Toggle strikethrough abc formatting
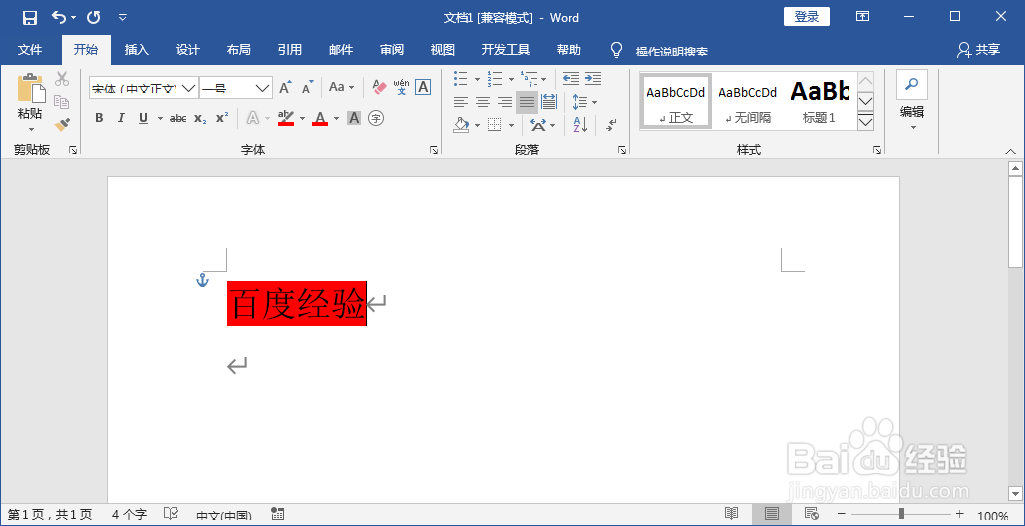 [x=178, y=118]
